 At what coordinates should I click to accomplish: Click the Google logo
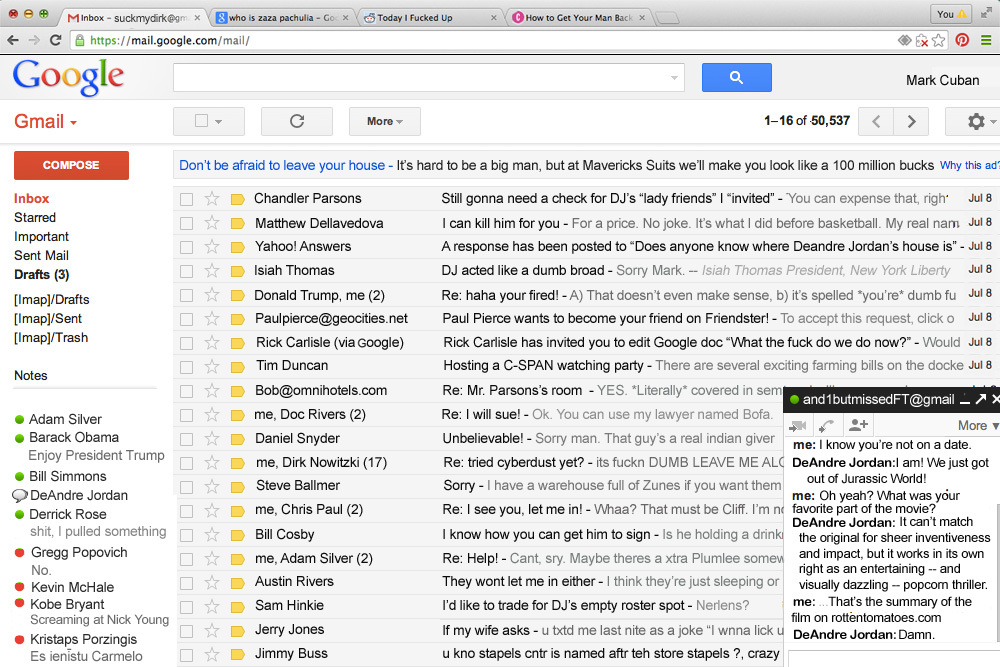[x=68, y=77]
